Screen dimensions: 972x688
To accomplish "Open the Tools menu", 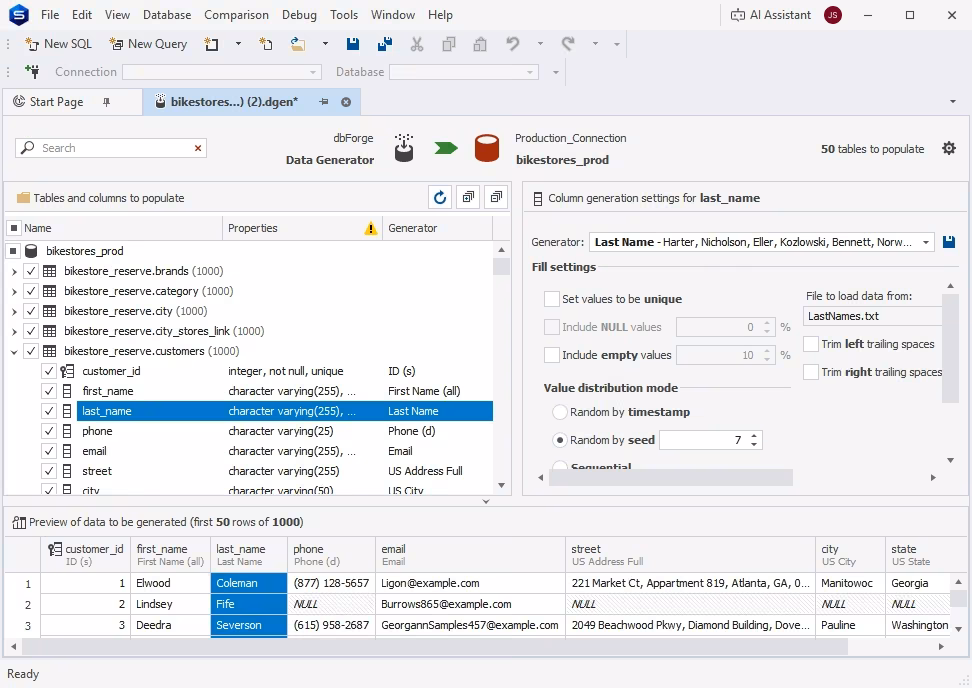I will tap(344, 15).
